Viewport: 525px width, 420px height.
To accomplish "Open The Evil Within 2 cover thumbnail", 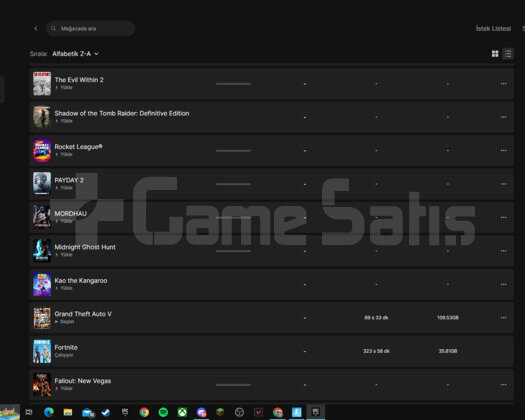I will point(42,83).
